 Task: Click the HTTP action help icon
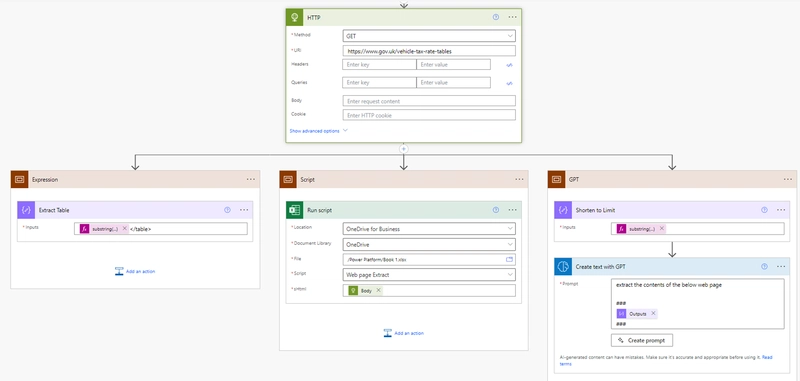[495, 17]
